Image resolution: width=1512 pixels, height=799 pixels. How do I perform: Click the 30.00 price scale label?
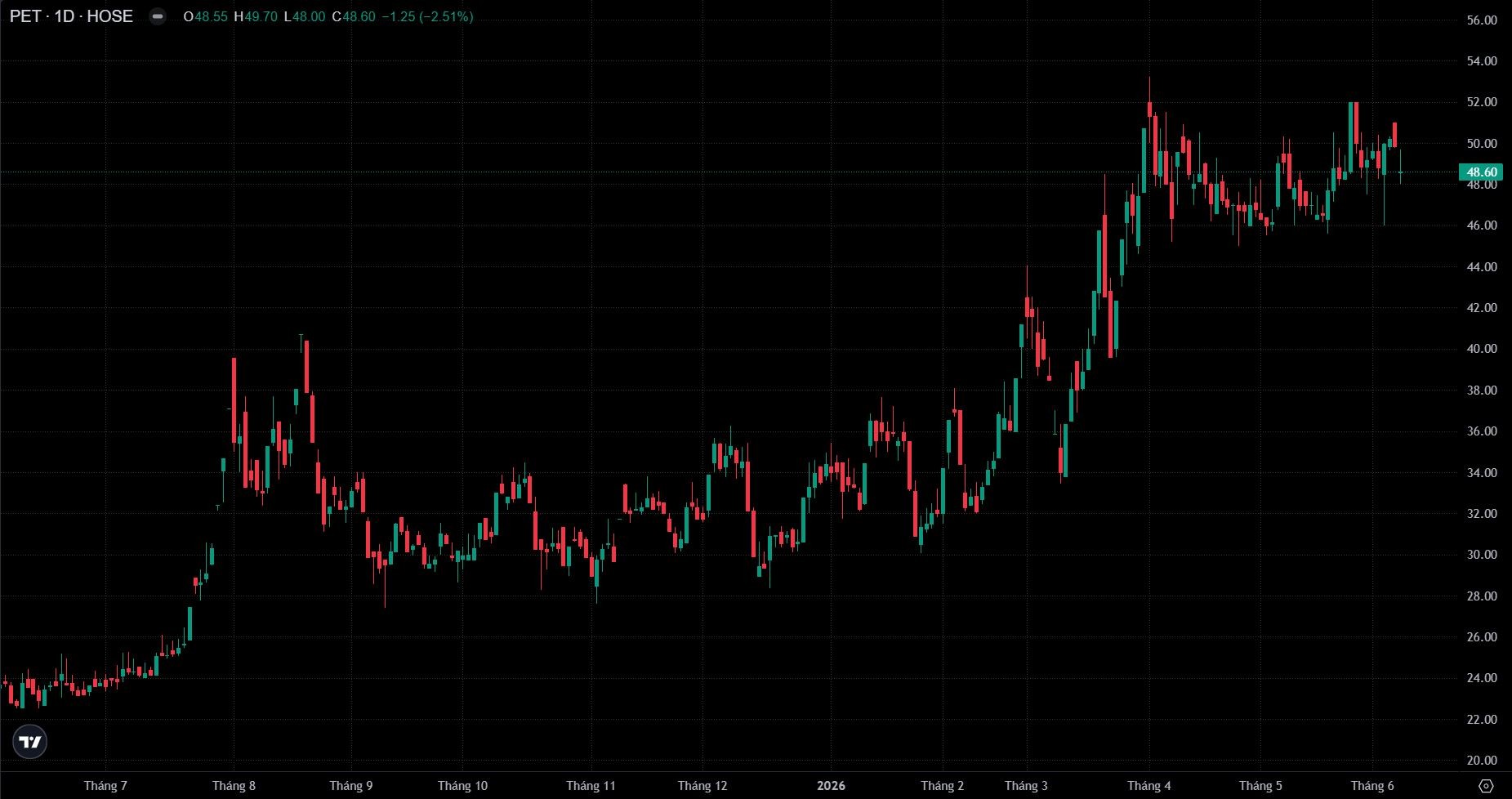pos(1482,555)
